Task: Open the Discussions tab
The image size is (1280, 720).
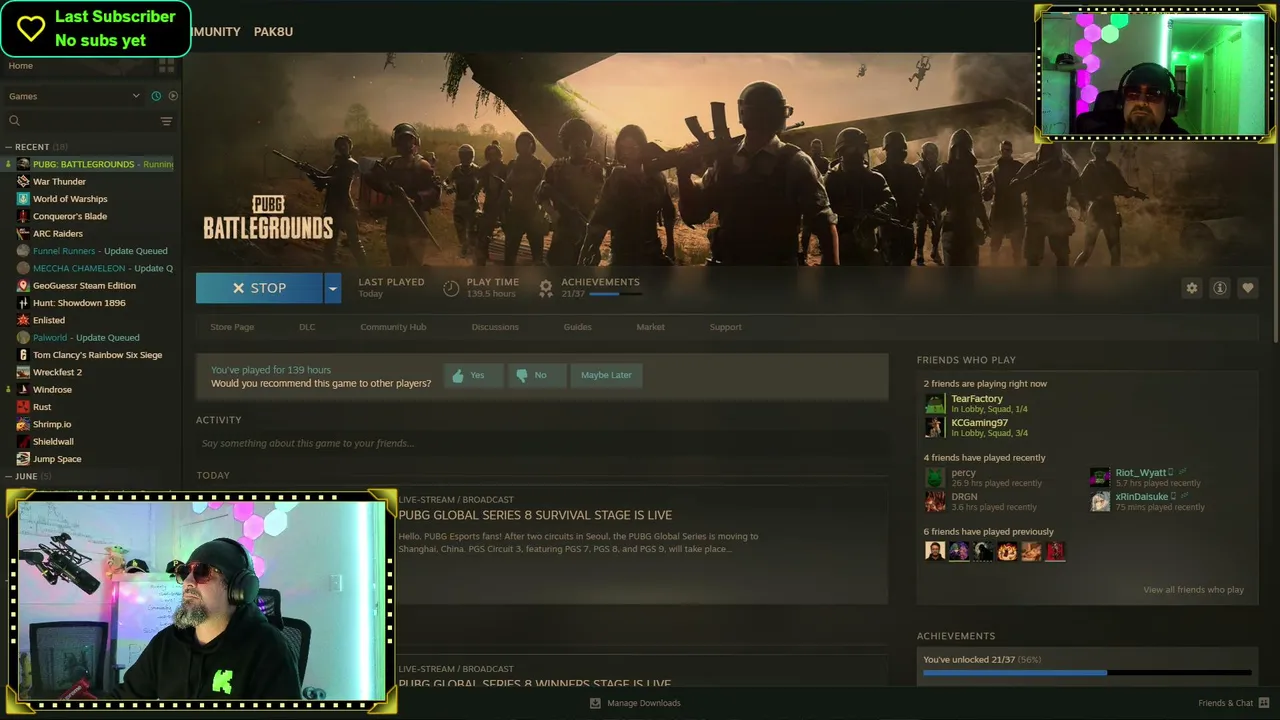Action: pyautogui.click(x=495, y=327)
